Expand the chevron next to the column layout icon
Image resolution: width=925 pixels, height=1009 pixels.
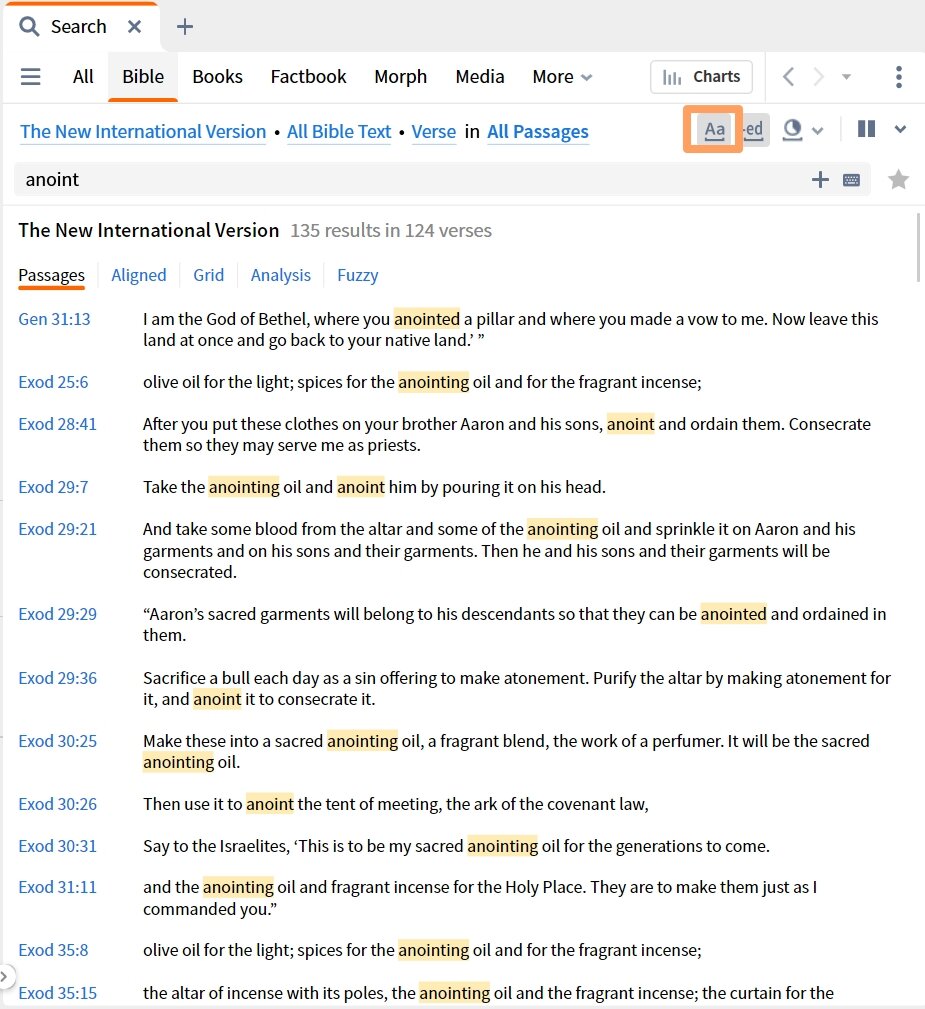pyautogui.click(x=900, y=129)
